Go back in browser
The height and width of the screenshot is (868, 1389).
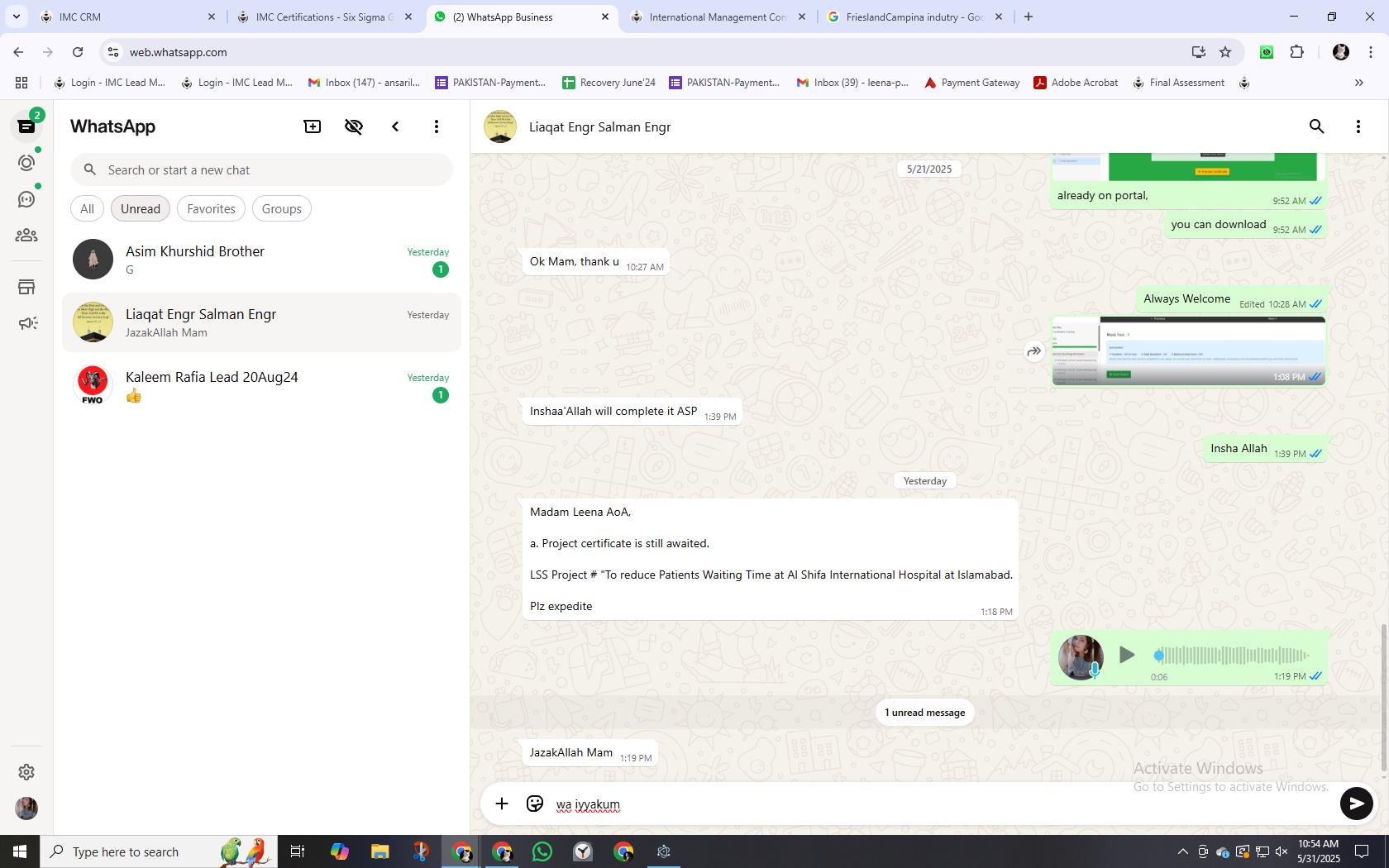point(18,52)
